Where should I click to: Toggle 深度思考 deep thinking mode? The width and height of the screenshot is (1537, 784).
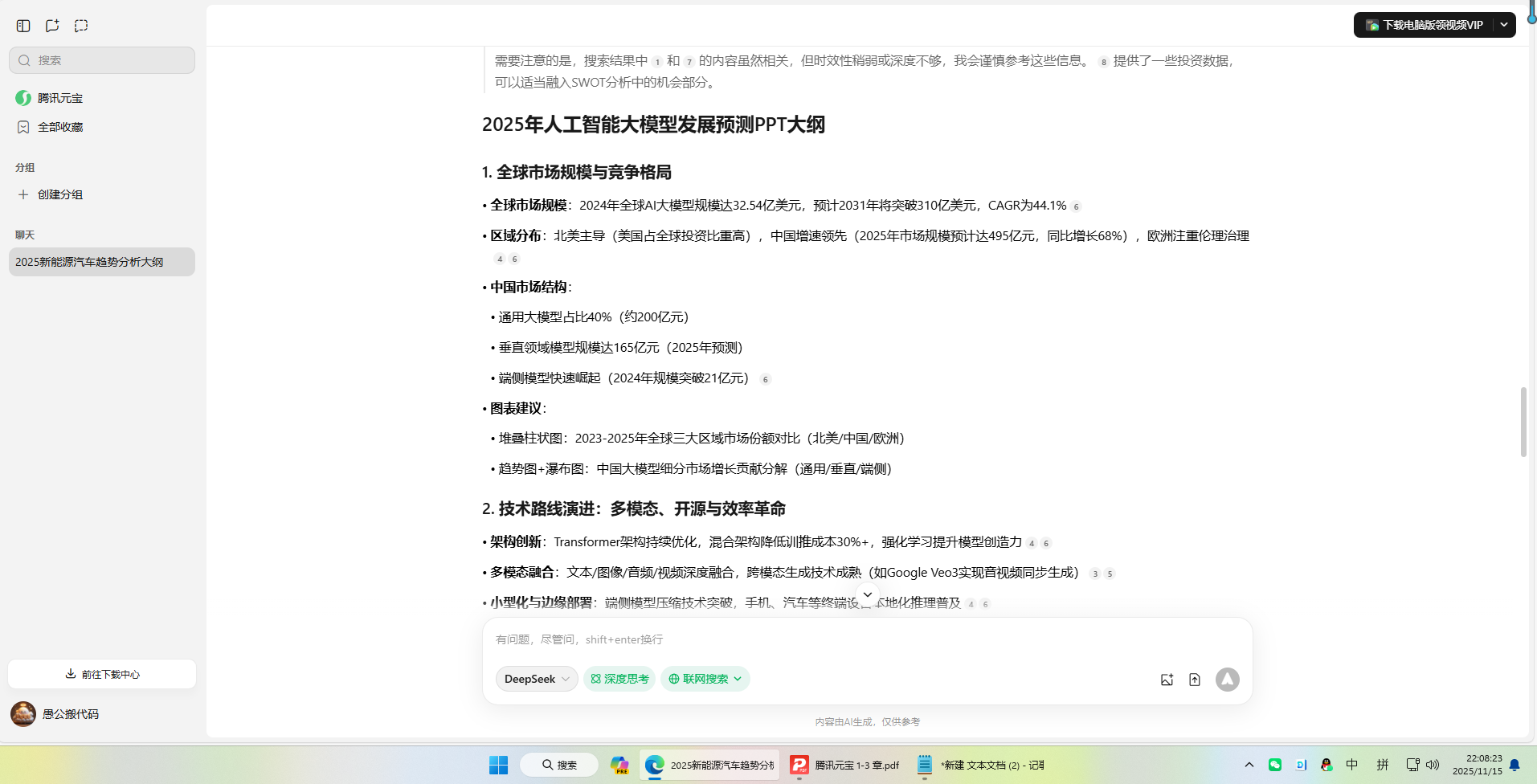click(x=619, y=679)
